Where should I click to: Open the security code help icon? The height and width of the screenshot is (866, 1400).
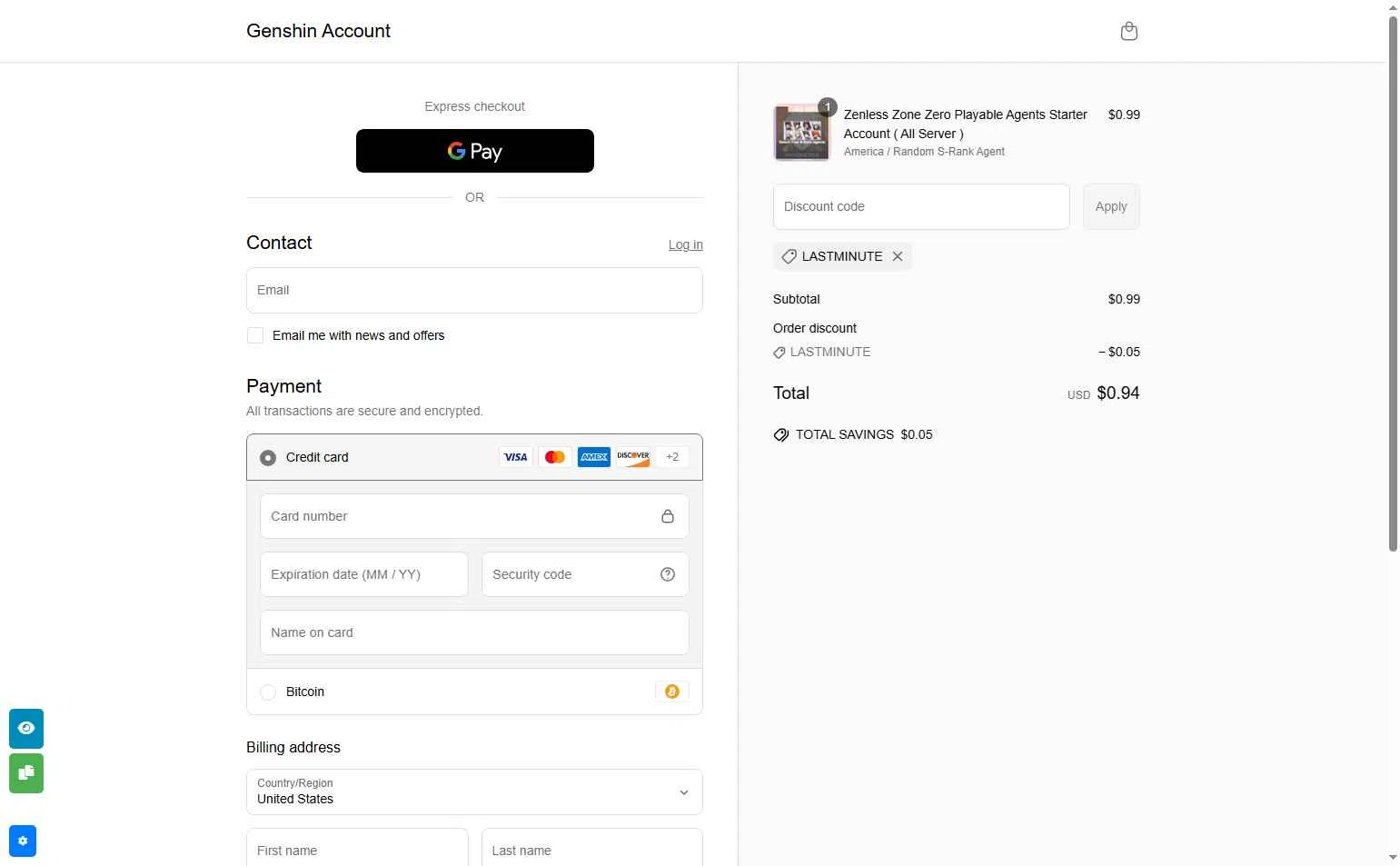668,574
